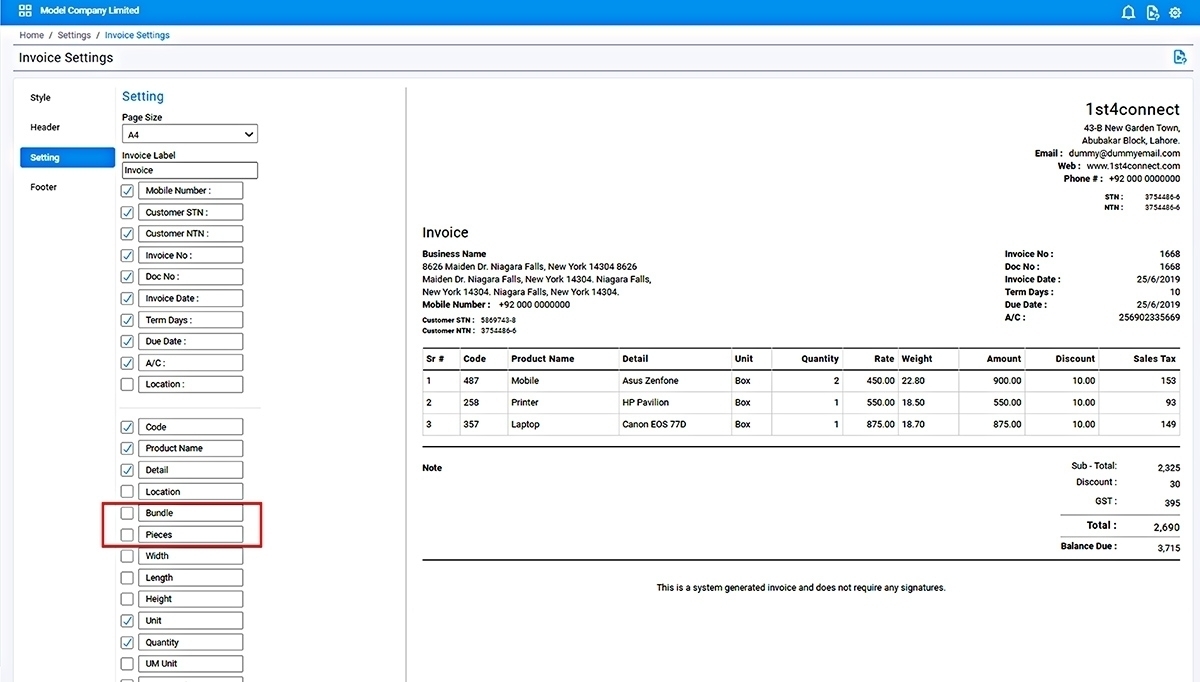Open the notifications bell
The height and width of the screenshot is (682, 1200).
coord(1128,12)
